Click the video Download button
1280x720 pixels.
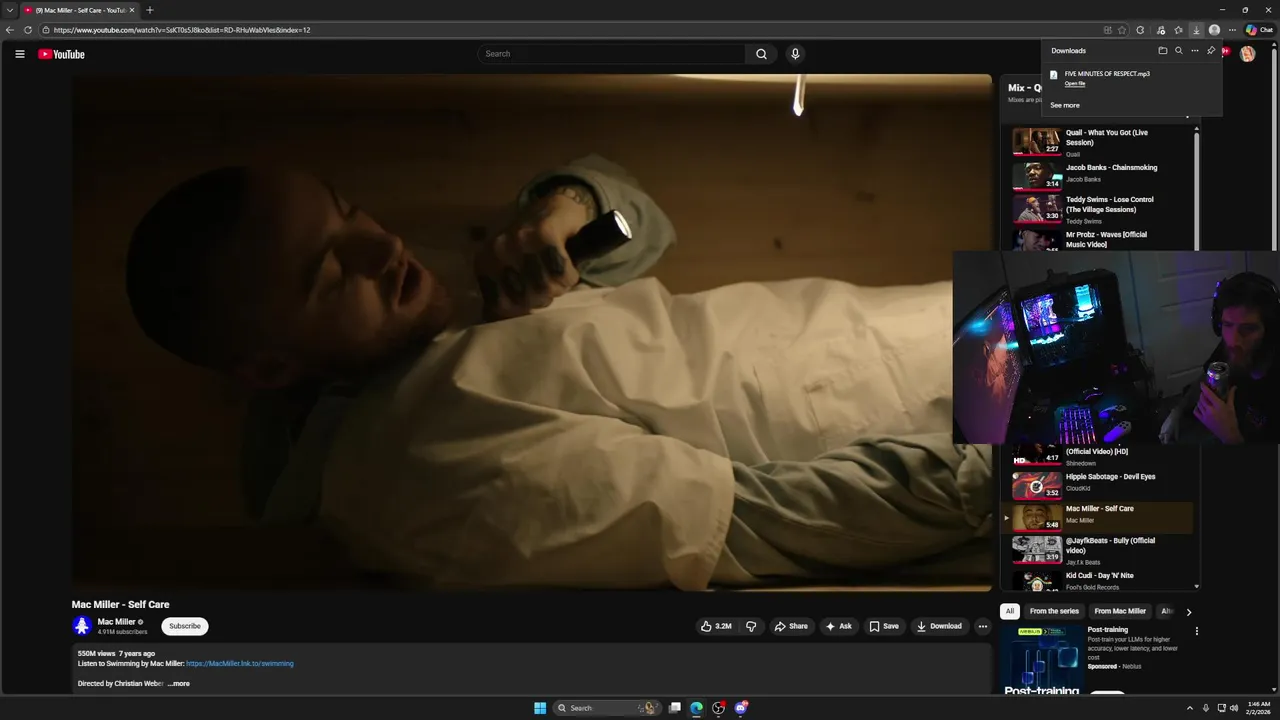(939, 626)
